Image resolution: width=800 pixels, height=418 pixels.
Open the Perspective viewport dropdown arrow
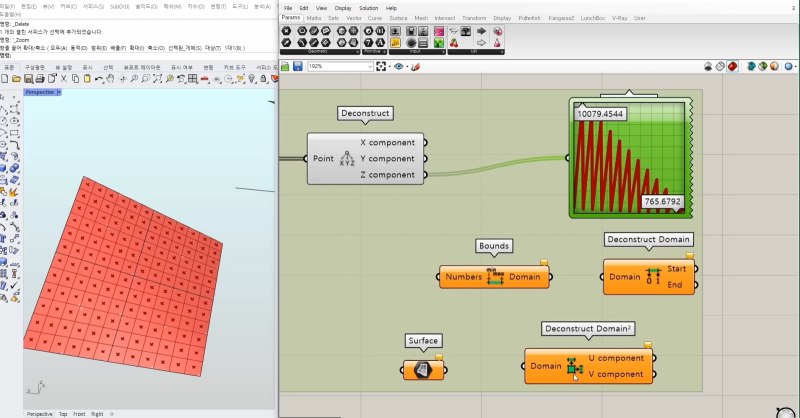tap(59, 92)
